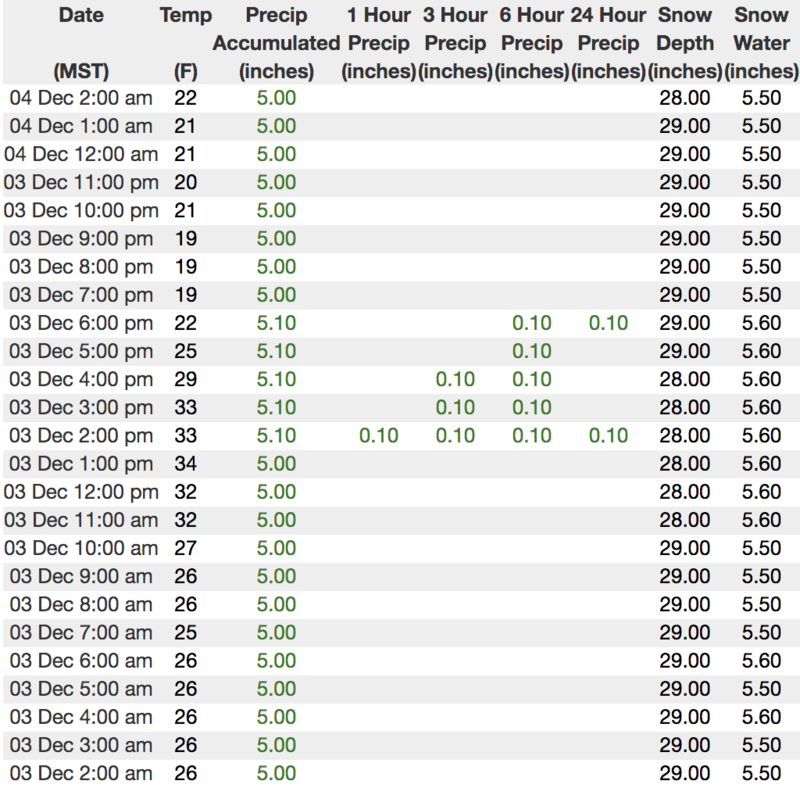The height and width of the screenshot is (788, 800).
Task: Click the temperature value 27
Action: click(x=186, y=548)
